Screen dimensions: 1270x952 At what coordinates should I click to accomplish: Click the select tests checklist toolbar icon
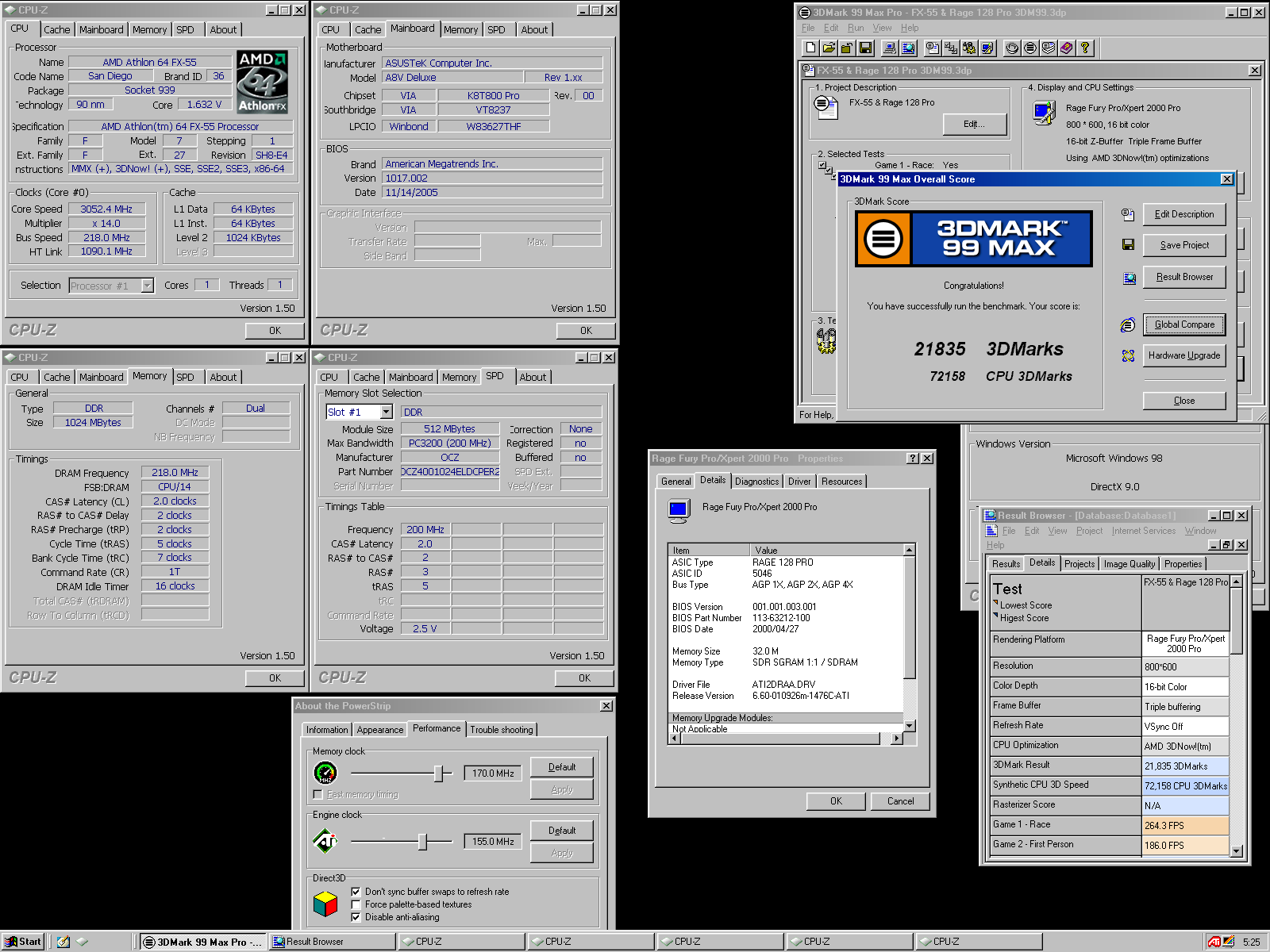[951, 48]
